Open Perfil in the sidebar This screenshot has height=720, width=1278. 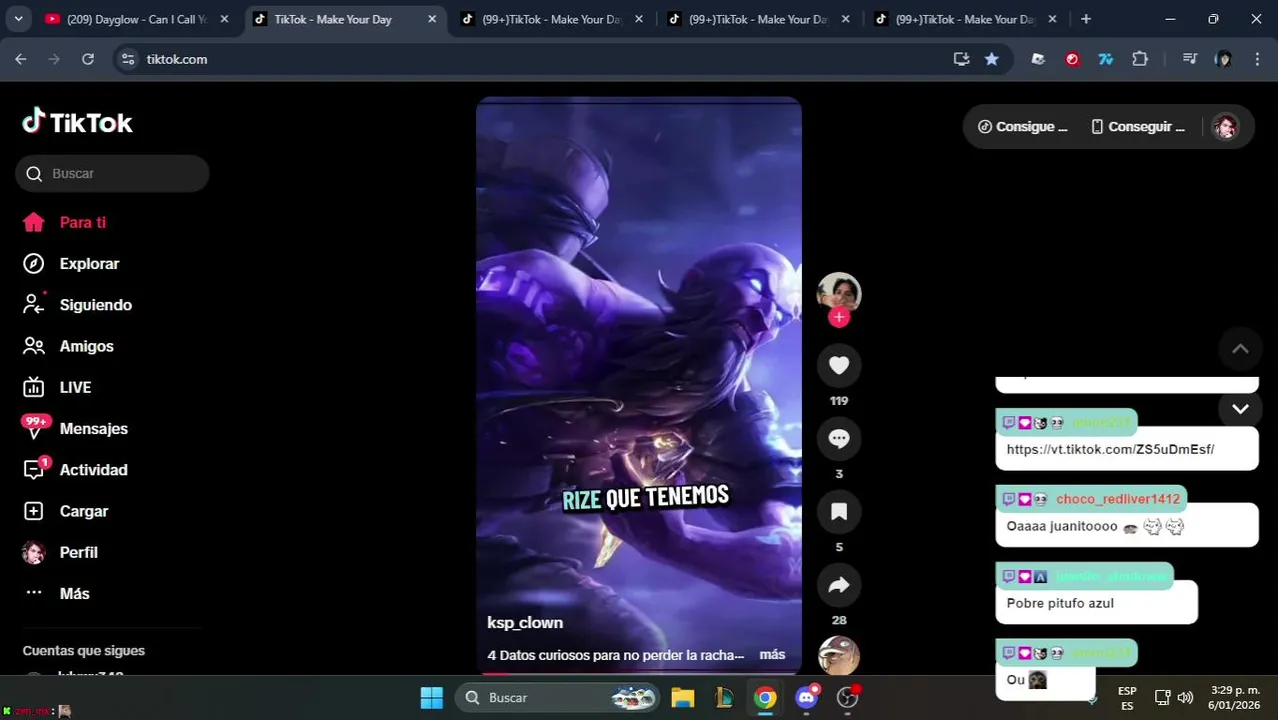tap(60, 552)
